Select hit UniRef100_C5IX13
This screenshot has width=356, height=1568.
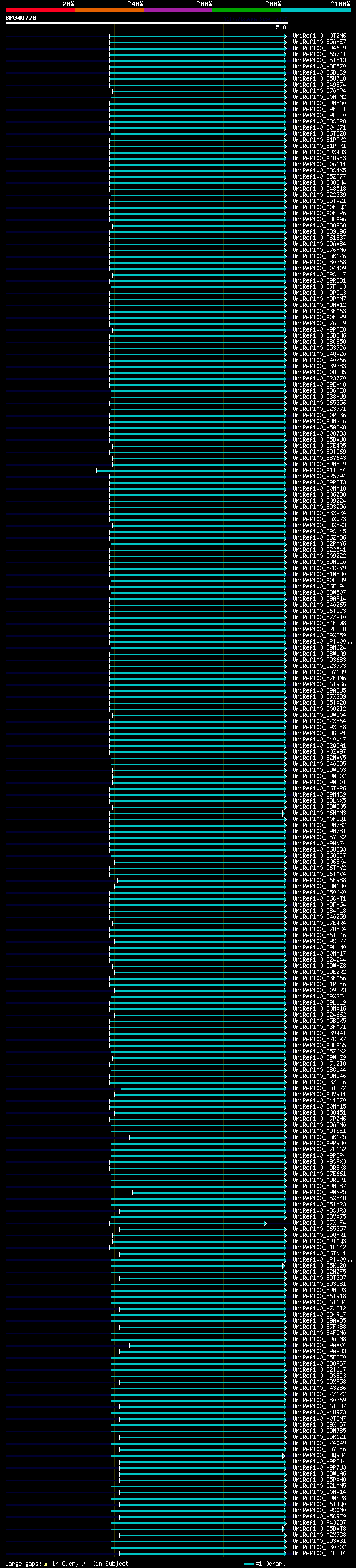tap(319, 60)
